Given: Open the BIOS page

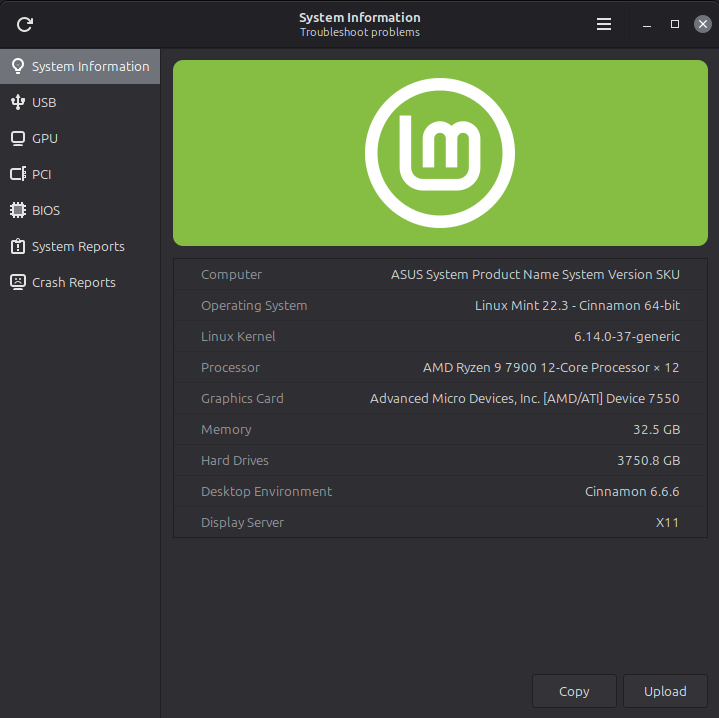Looking at the screenshot, I should coord(80,210).
